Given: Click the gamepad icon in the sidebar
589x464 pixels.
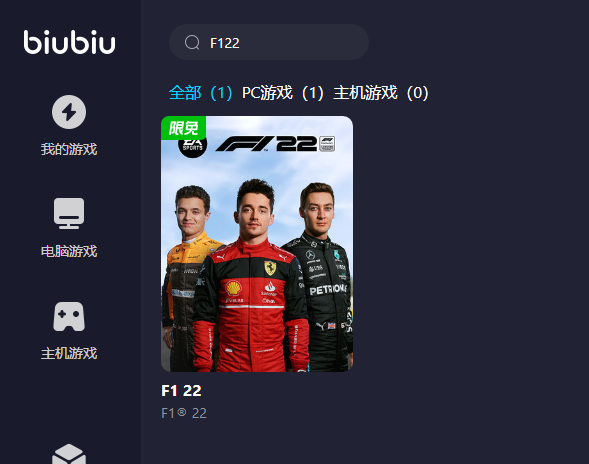Looking at the screenshot, I should [x=69, y=316].
